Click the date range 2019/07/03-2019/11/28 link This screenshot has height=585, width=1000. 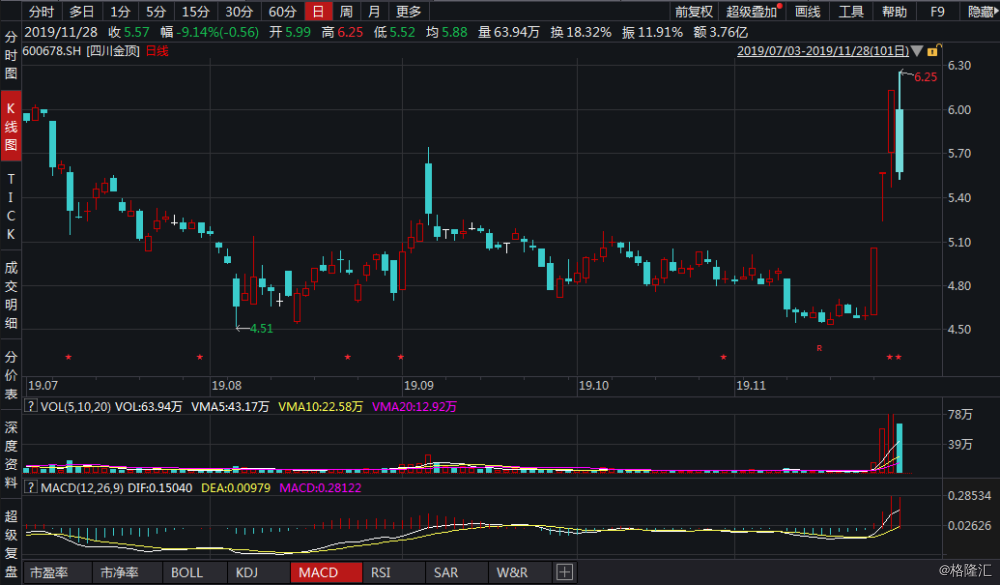point(823,51)
